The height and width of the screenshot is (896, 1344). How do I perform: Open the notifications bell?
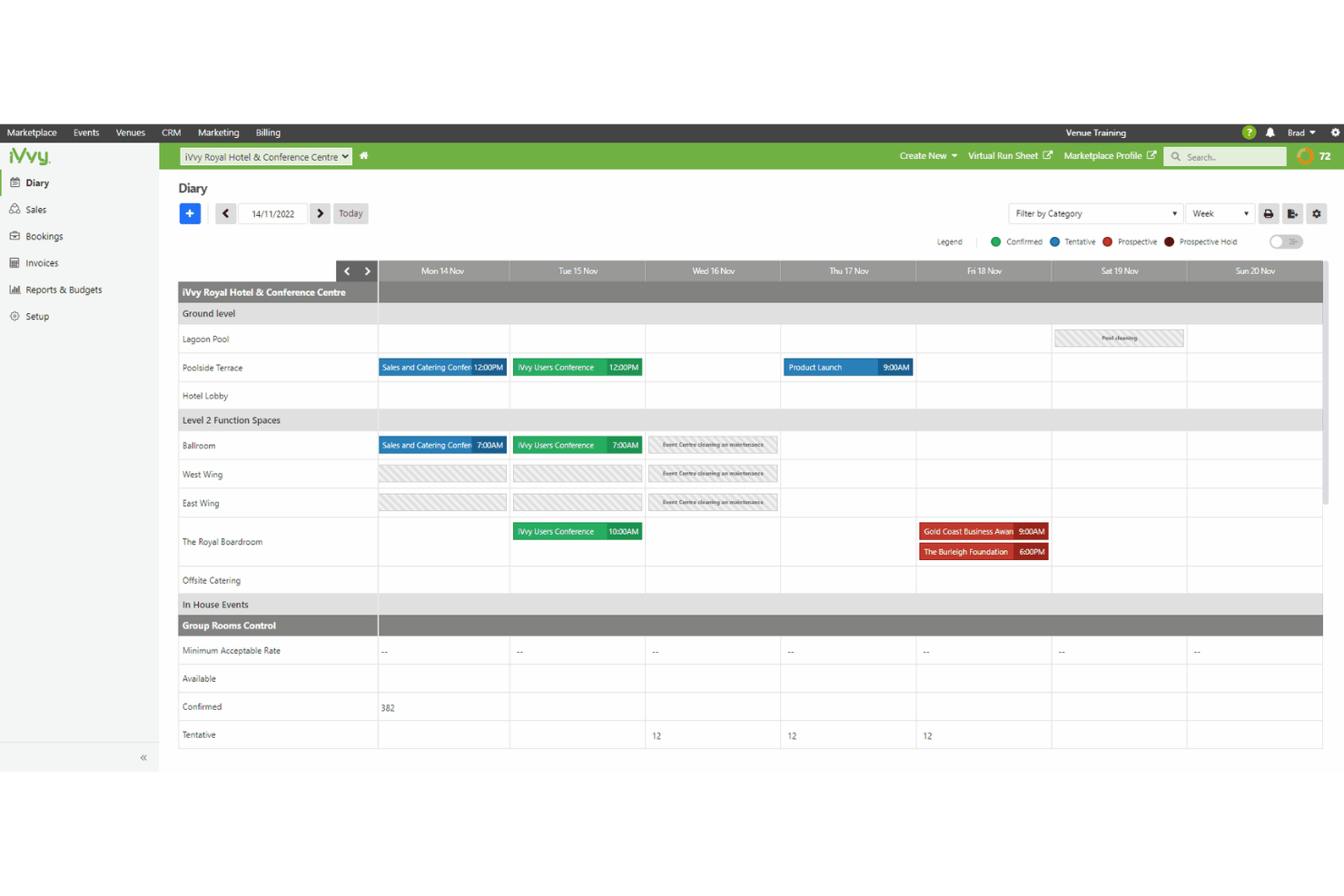pyautogui.click(x=1270, y=133)
